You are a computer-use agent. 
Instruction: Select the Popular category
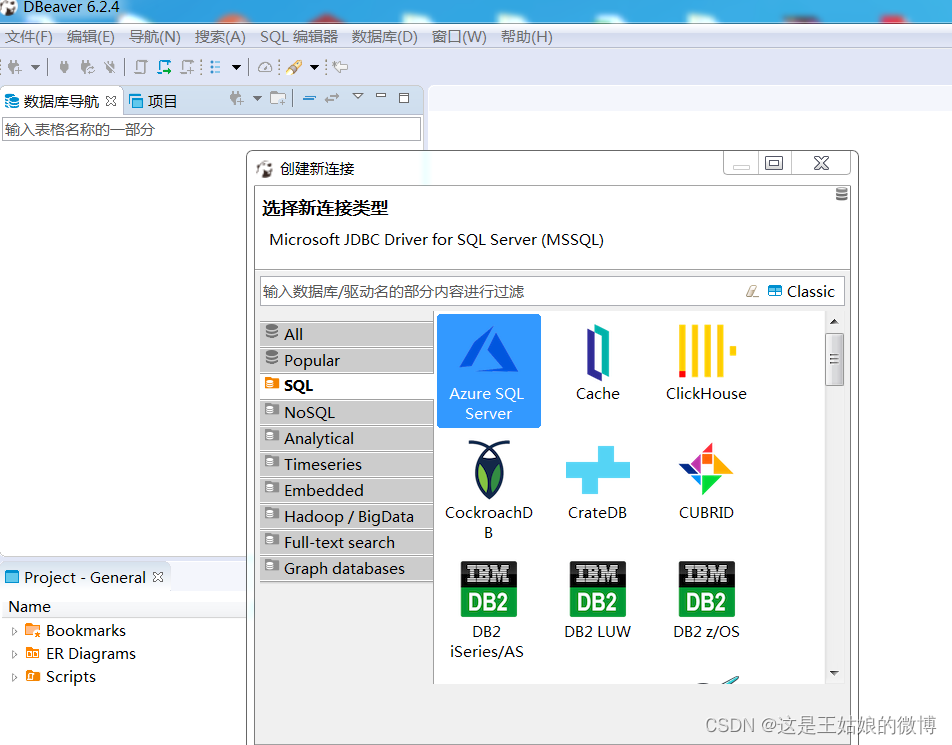point(347,360)
